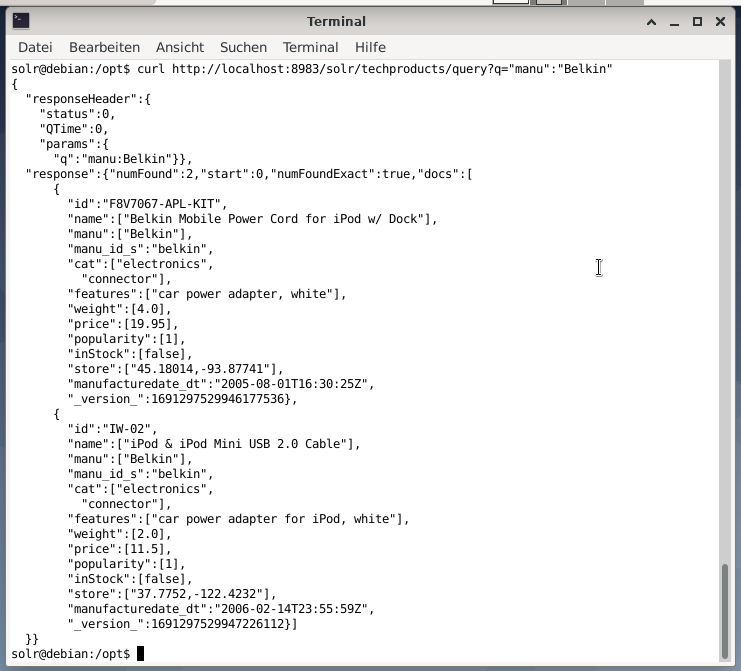Click the id "F8V7067-APL-KIT" line
Screen dimensions: 741x671
147,204
